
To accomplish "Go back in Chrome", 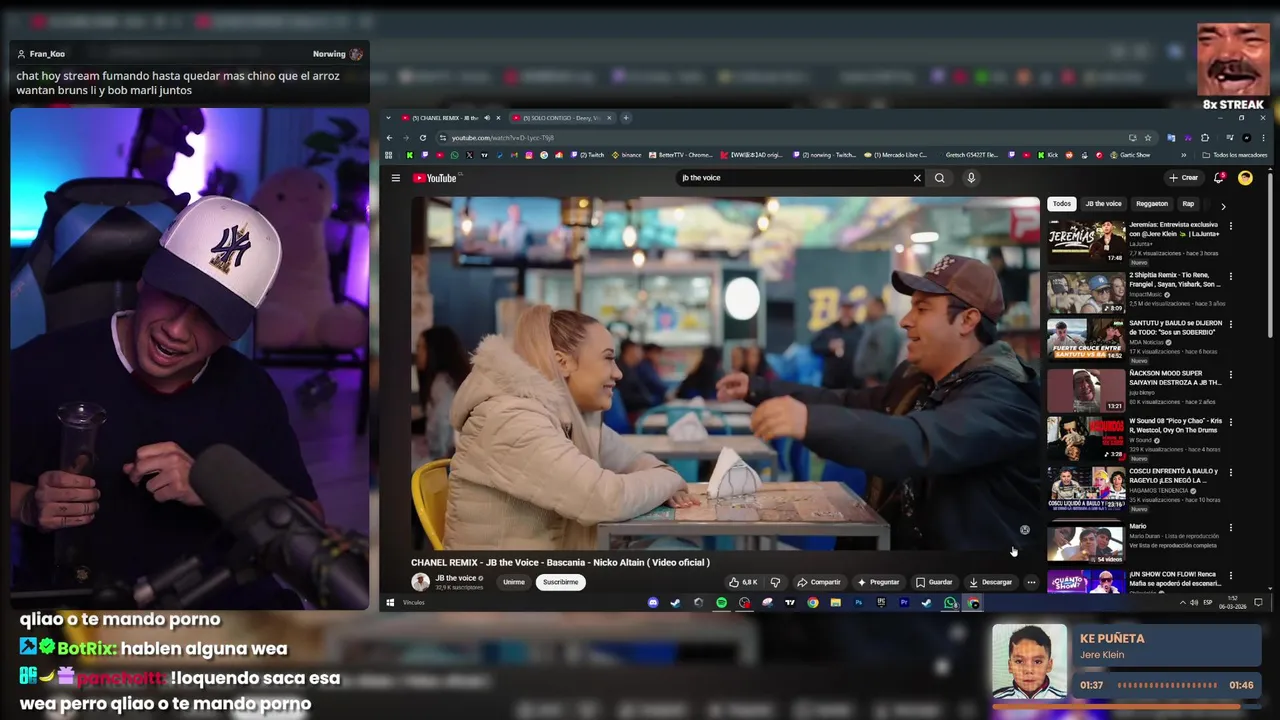I will [x=390, y=138].
